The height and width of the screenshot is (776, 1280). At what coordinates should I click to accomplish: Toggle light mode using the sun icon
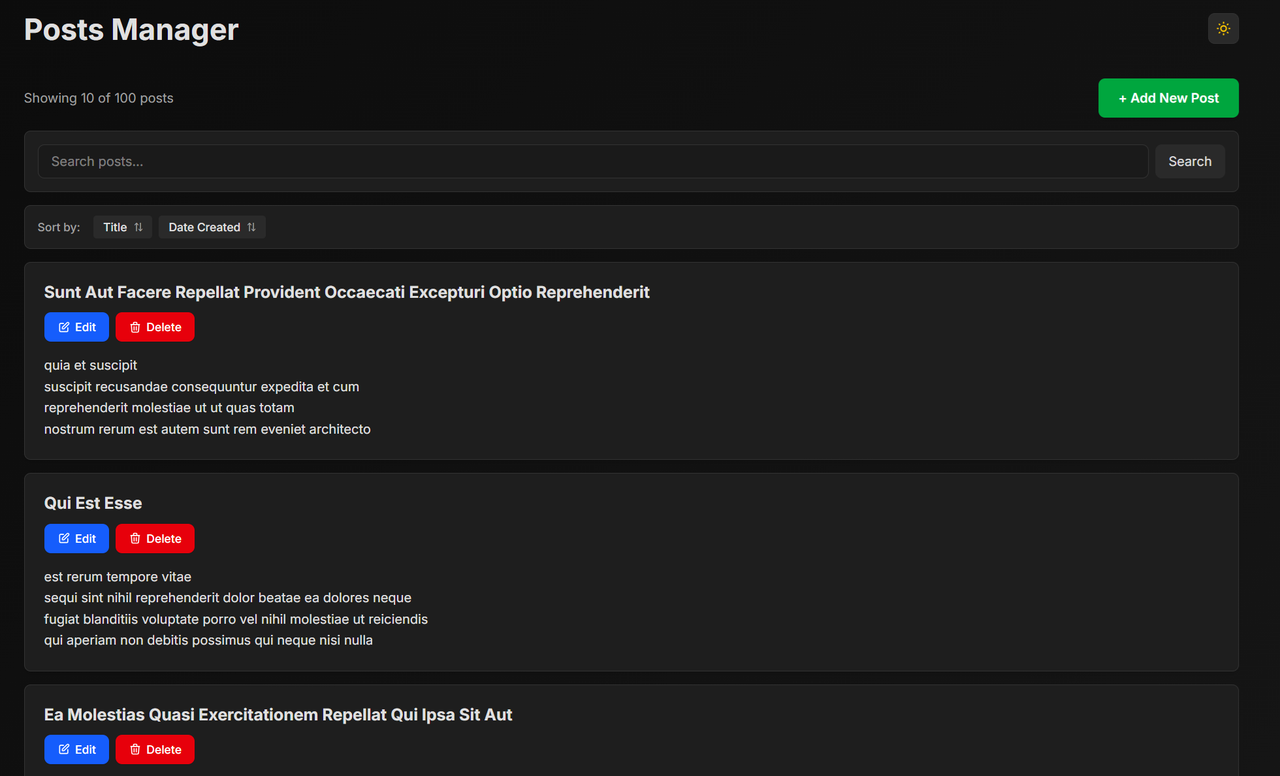click(1223, 28)
